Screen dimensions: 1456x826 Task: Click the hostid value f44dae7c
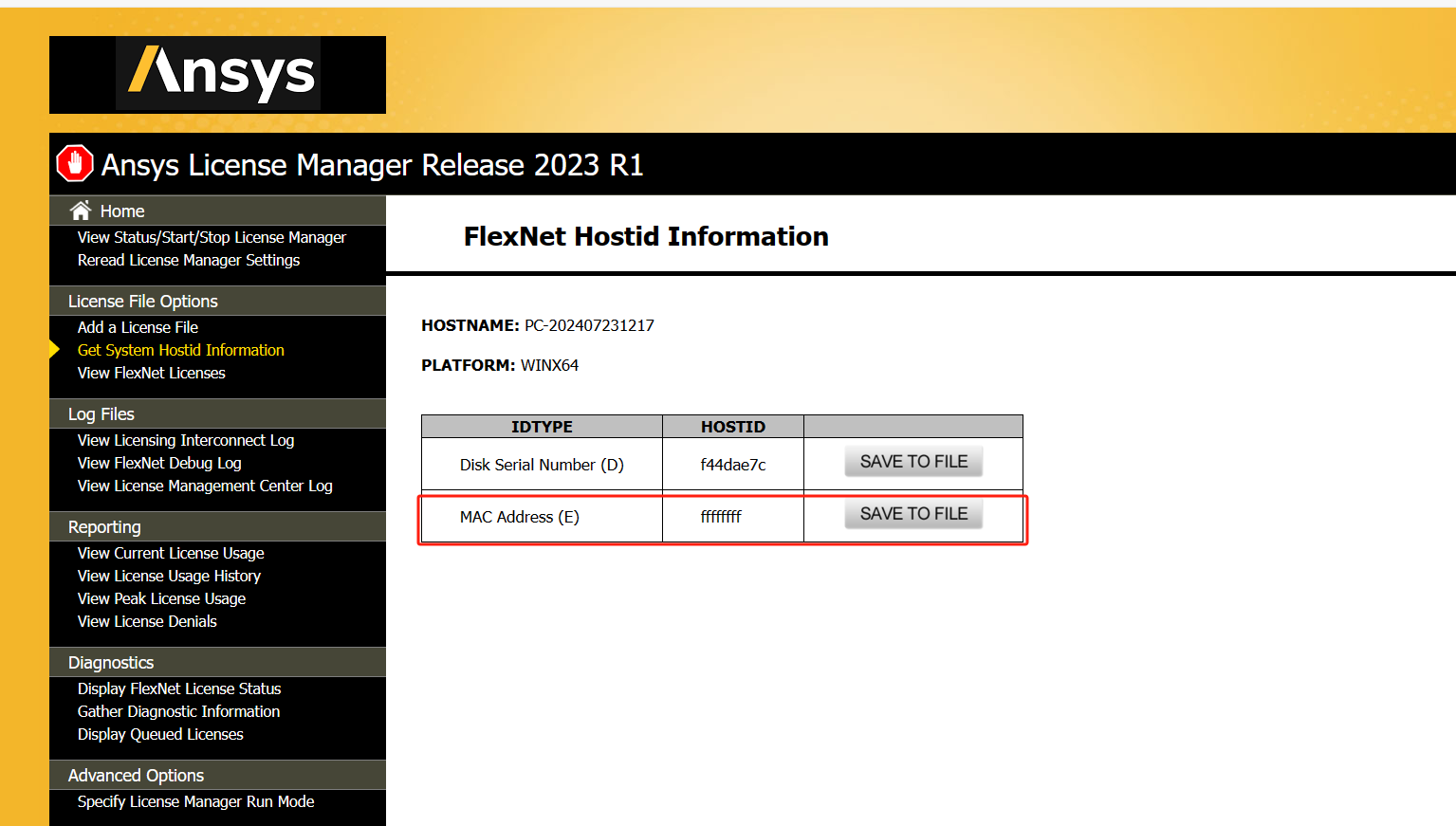[x=733, y=465]
